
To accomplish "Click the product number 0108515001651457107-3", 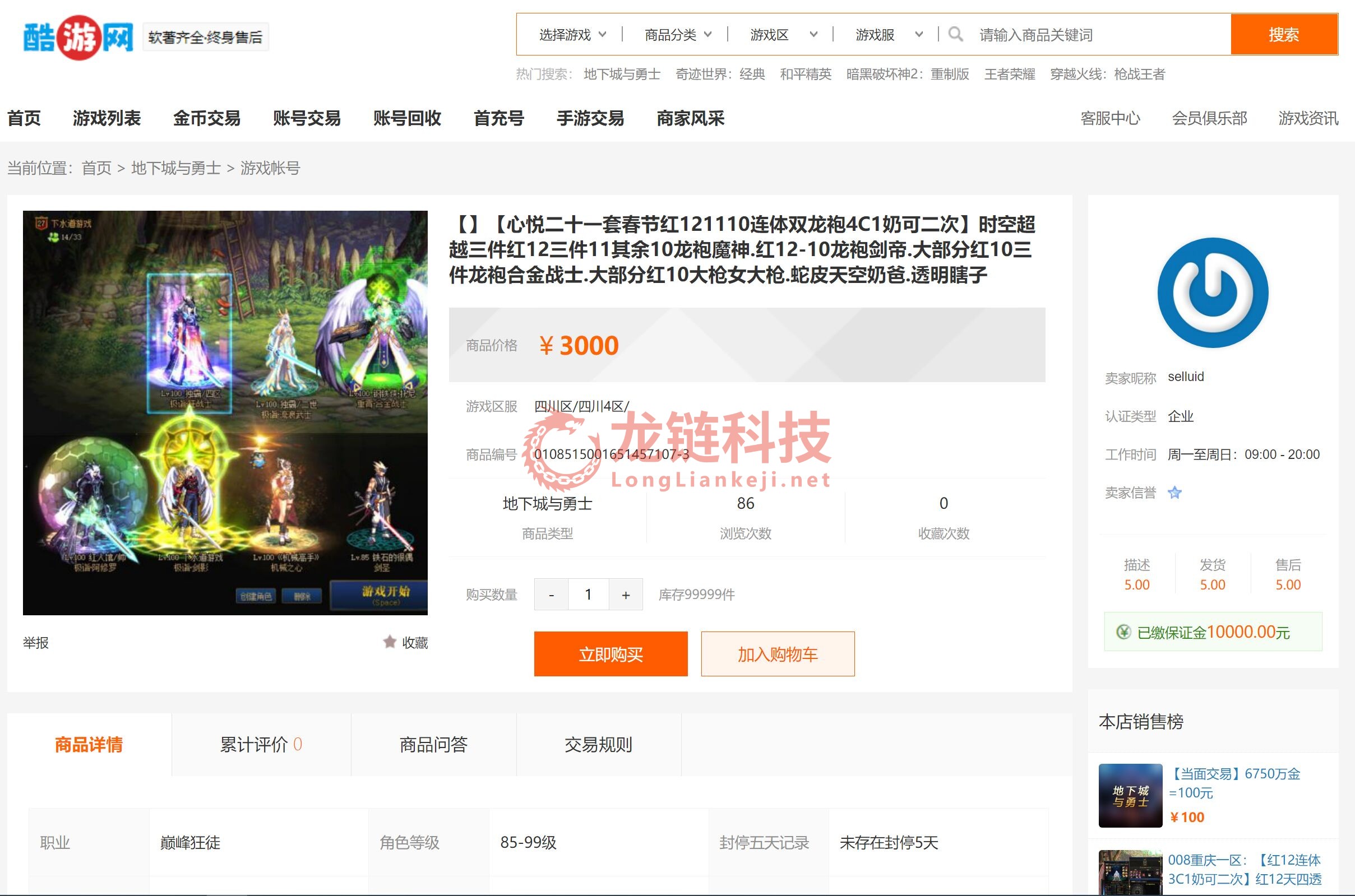I will 611,454.
